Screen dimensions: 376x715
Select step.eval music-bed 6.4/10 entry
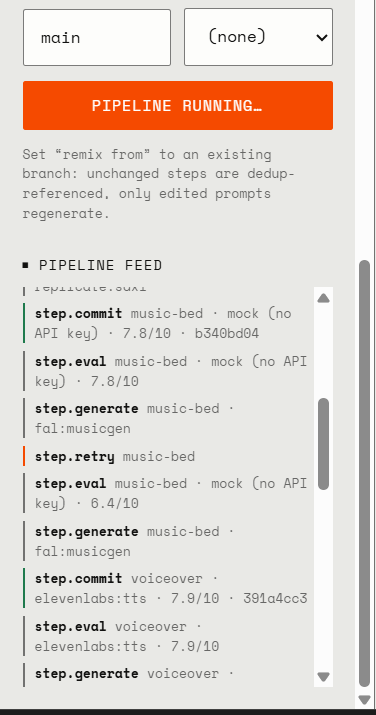tap(166, 493)
